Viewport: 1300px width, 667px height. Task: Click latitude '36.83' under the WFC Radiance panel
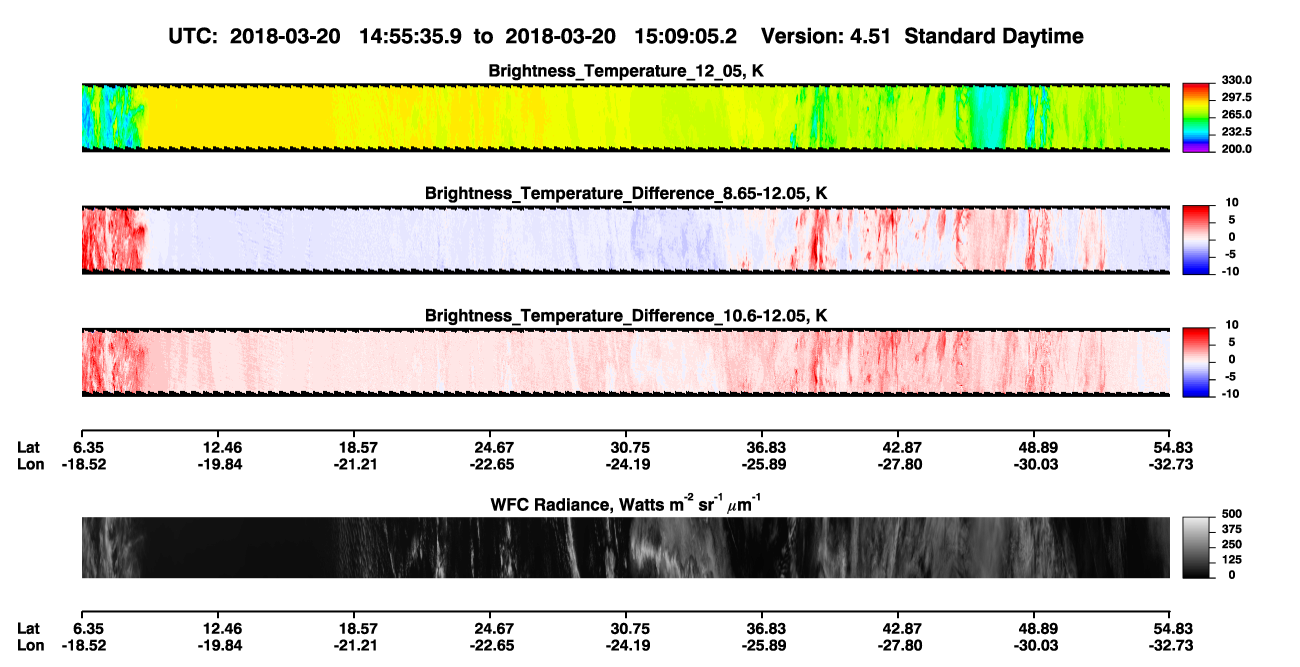click(762, 628)
